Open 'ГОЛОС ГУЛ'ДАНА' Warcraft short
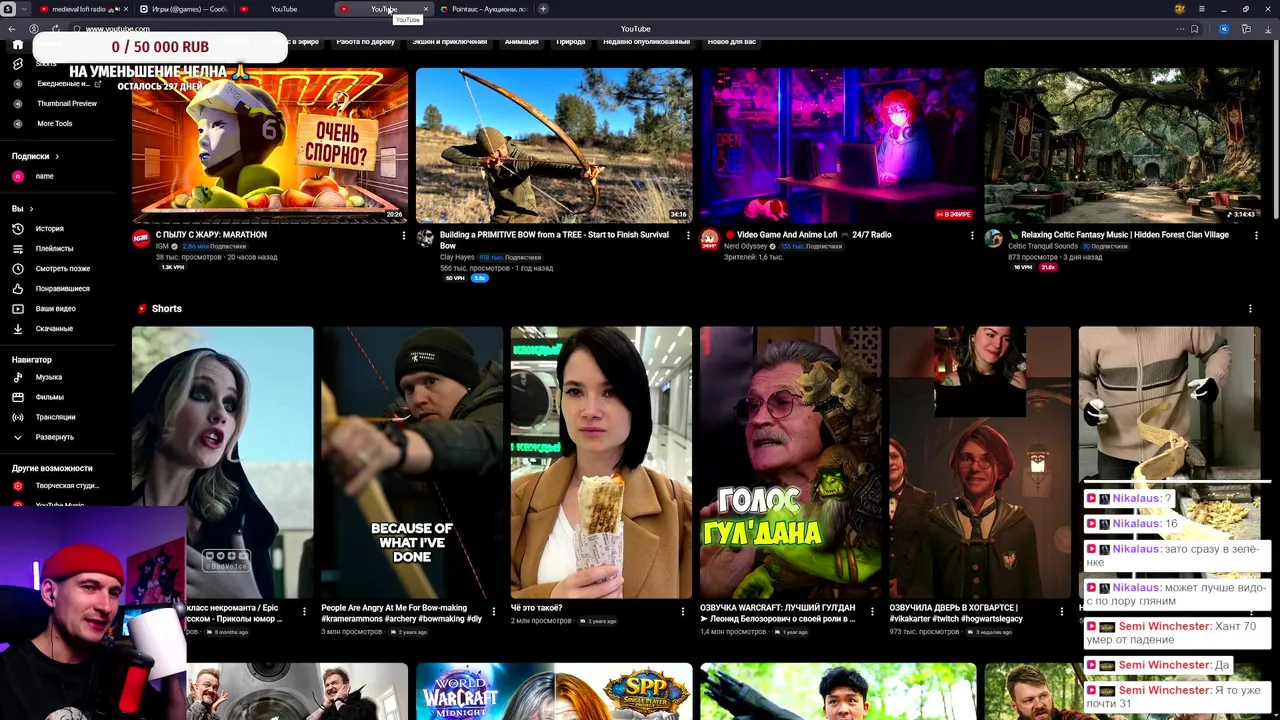Viewport: 1280px width, 720px height. point(790,462)
